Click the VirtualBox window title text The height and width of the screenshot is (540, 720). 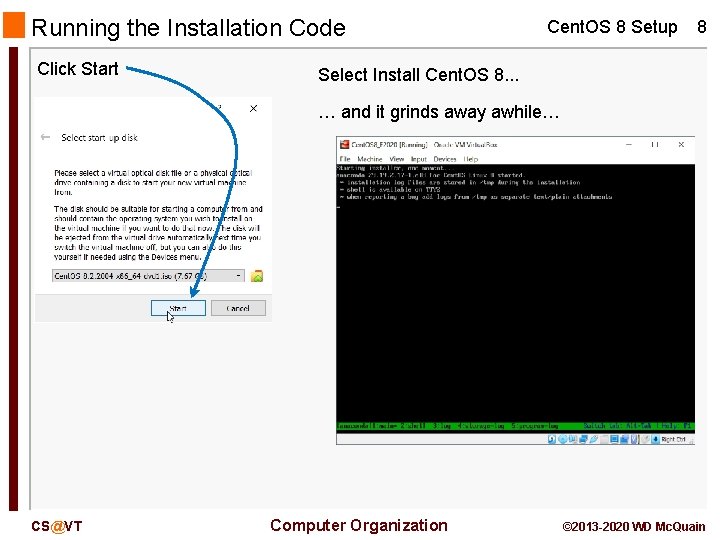424,144
